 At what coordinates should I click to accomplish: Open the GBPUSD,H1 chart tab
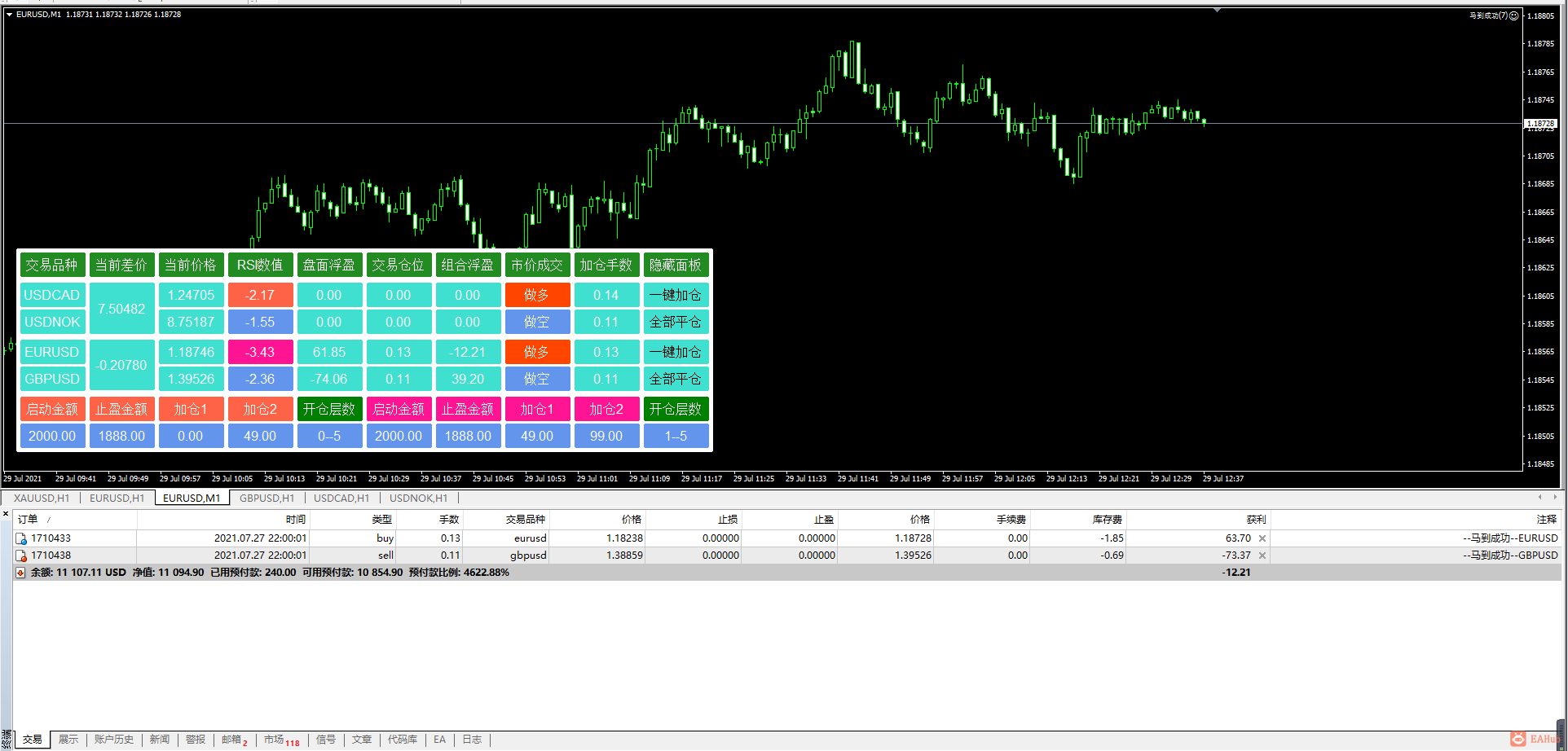(266, 498)
